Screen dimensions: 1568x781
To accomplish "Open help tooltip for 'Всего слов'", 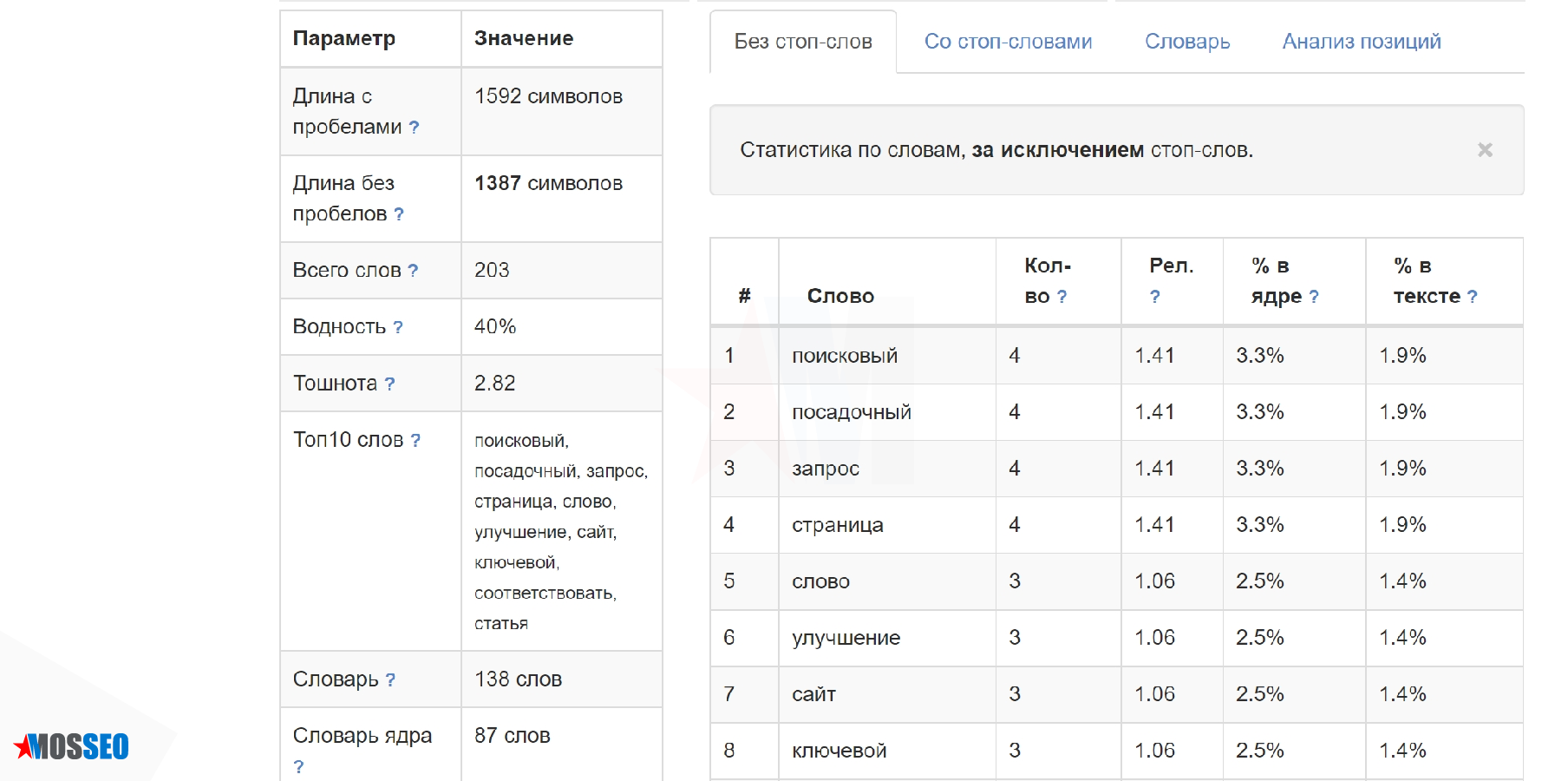I will (x=414, y=270).
